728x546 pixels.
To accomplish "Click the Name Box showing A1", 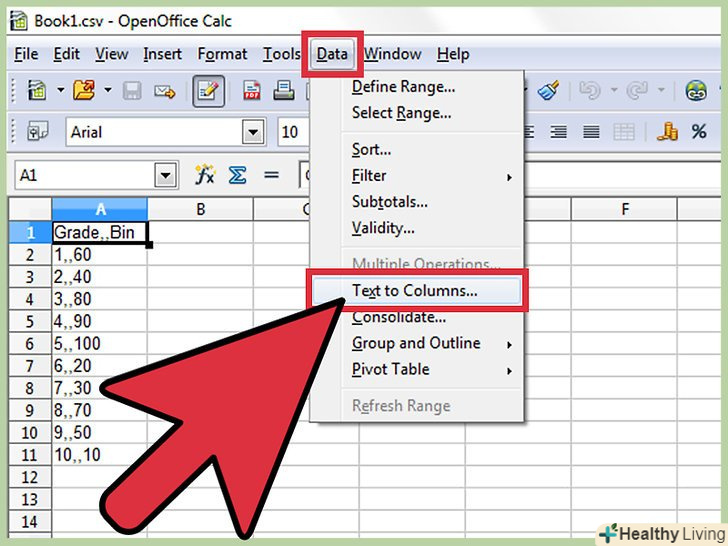I will [85, 176].
